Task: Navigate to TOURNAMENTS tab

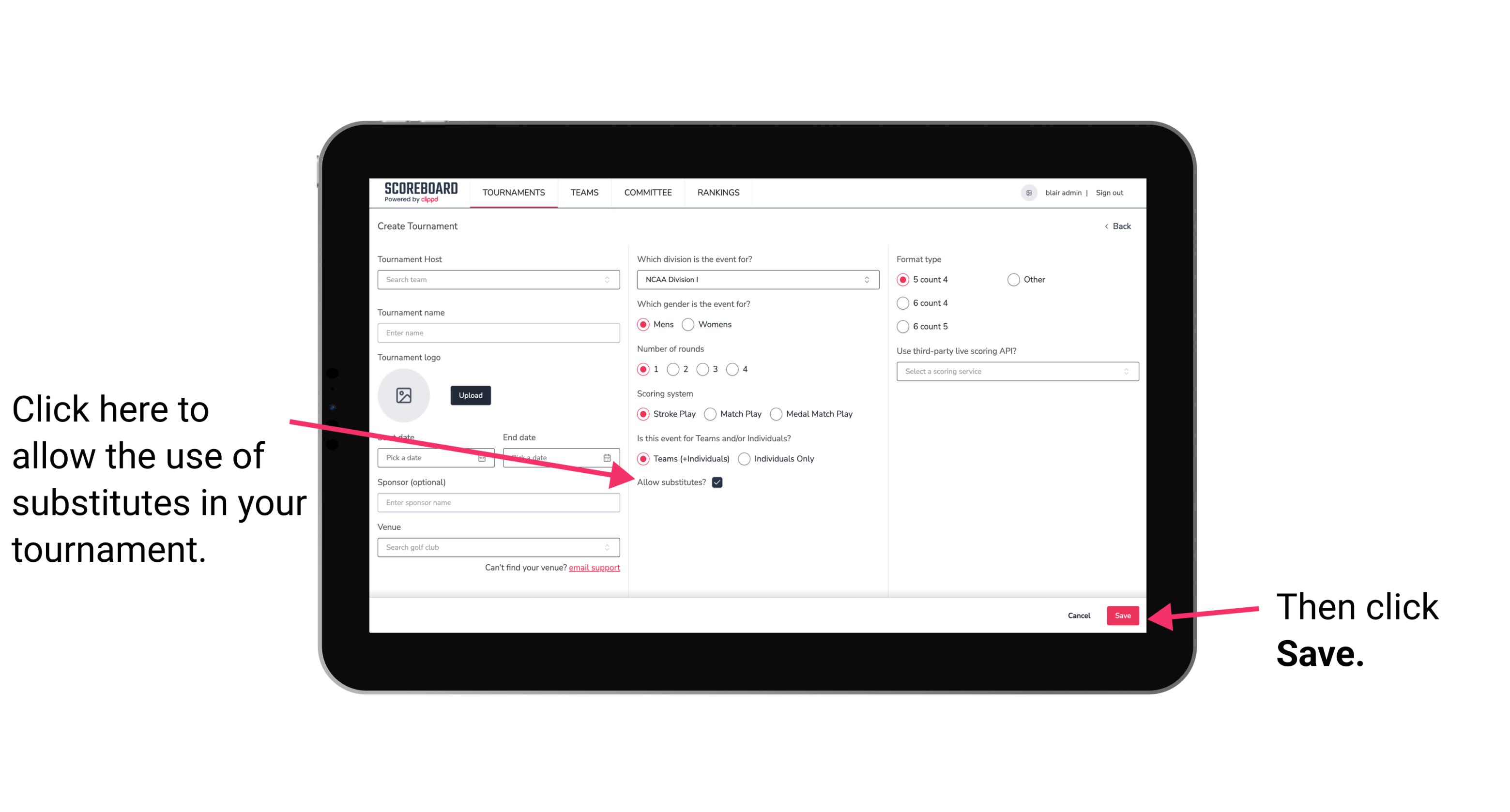Action: point(513,193)
